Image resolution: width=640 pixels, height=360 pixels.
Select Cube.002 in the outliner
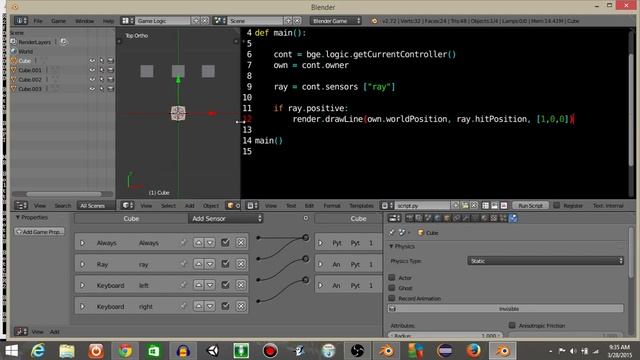pyautogui.click(x=30, y=80)
